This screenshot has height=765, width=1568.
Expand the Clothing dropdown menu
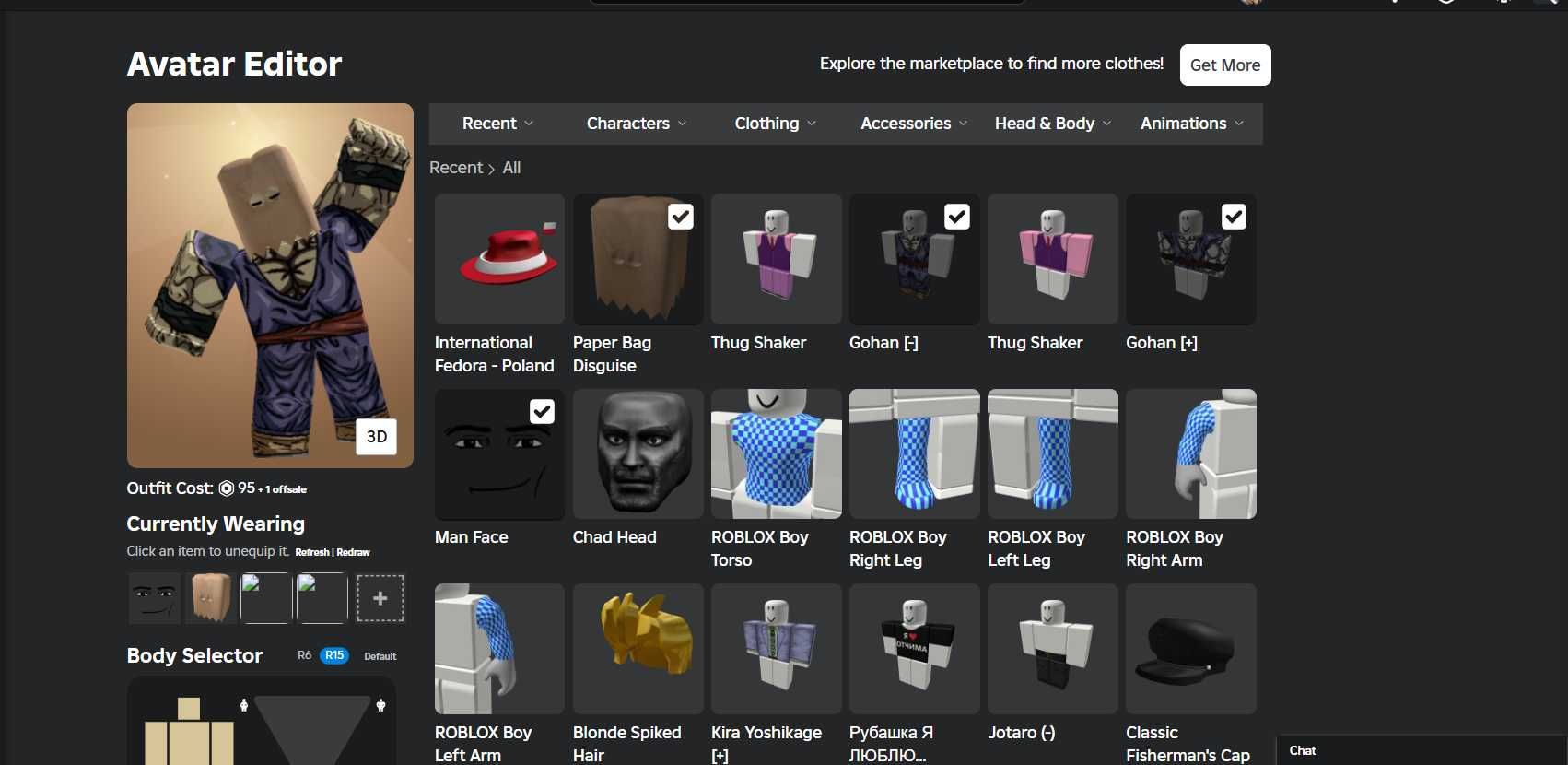click(775, 124)
